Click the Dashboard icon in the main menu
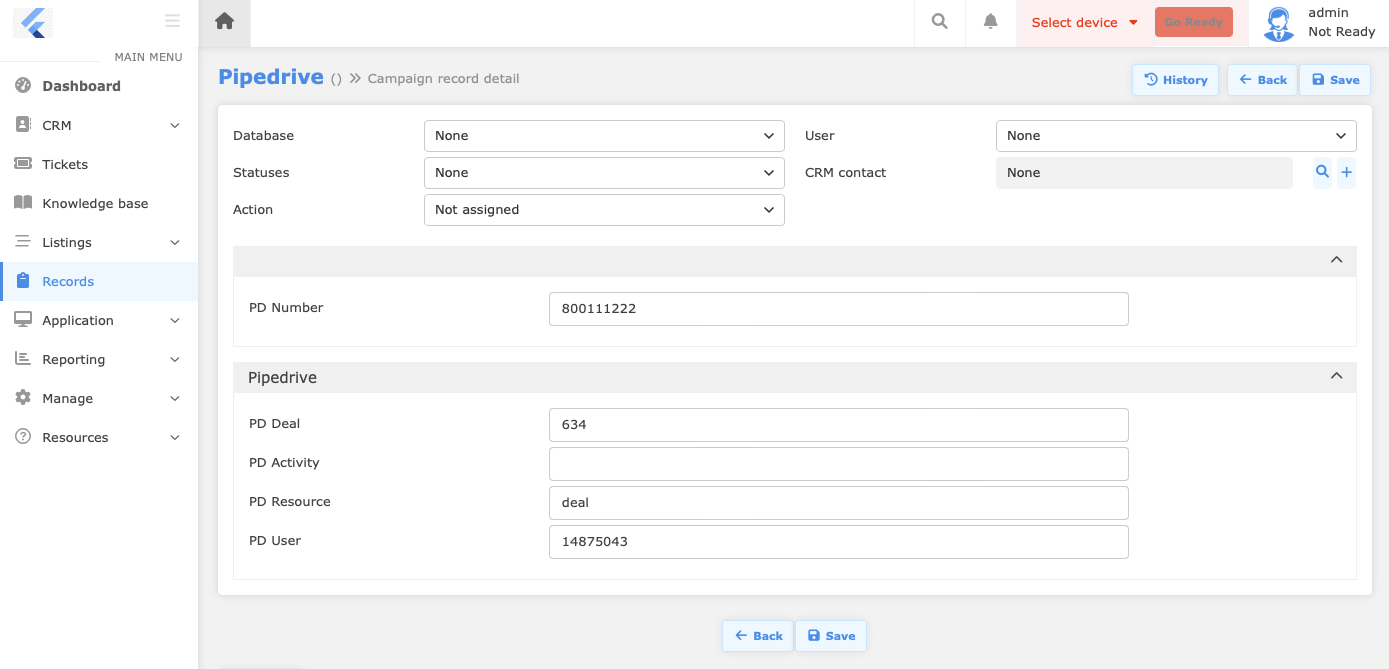1389x669 pixels. click(22, 85)
